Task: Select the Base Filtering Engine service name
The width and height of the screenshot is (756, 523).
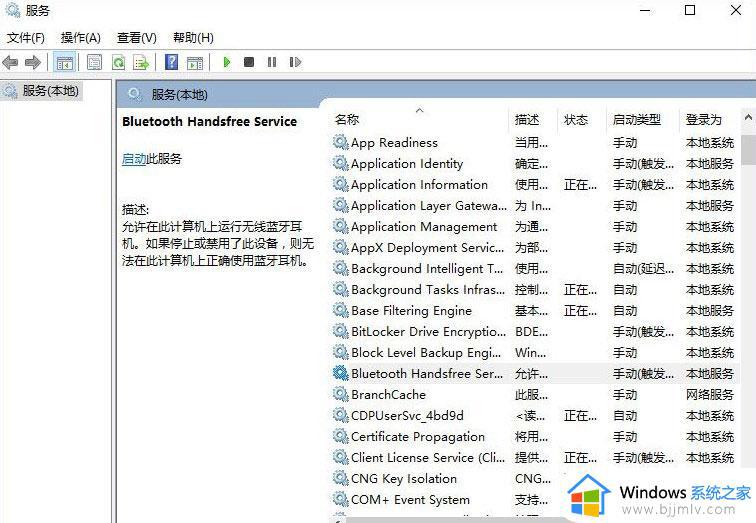Action: pyautogui.click(x=411, y=310)
